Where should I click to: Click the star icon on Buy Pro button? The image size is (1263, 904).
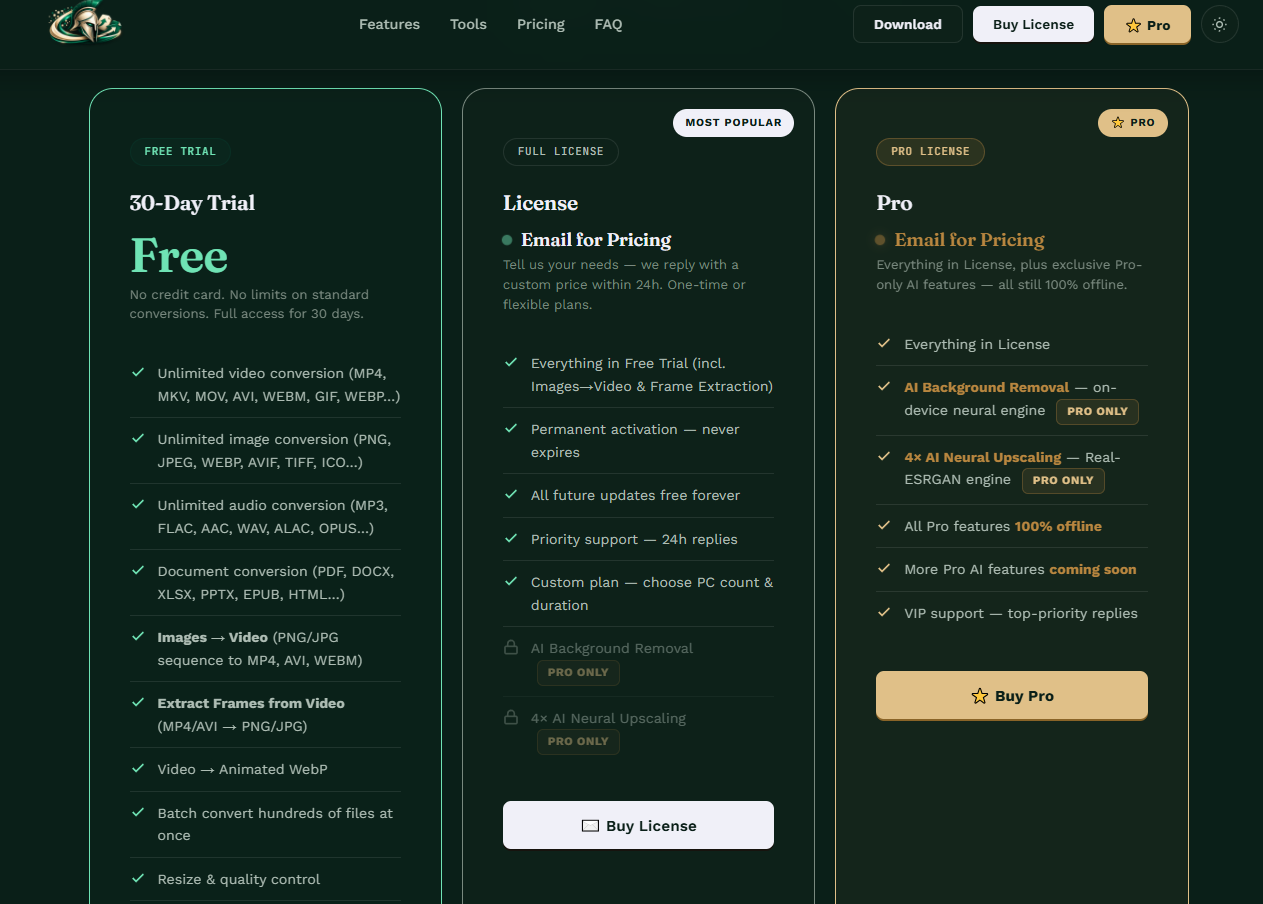click(979, 696)
